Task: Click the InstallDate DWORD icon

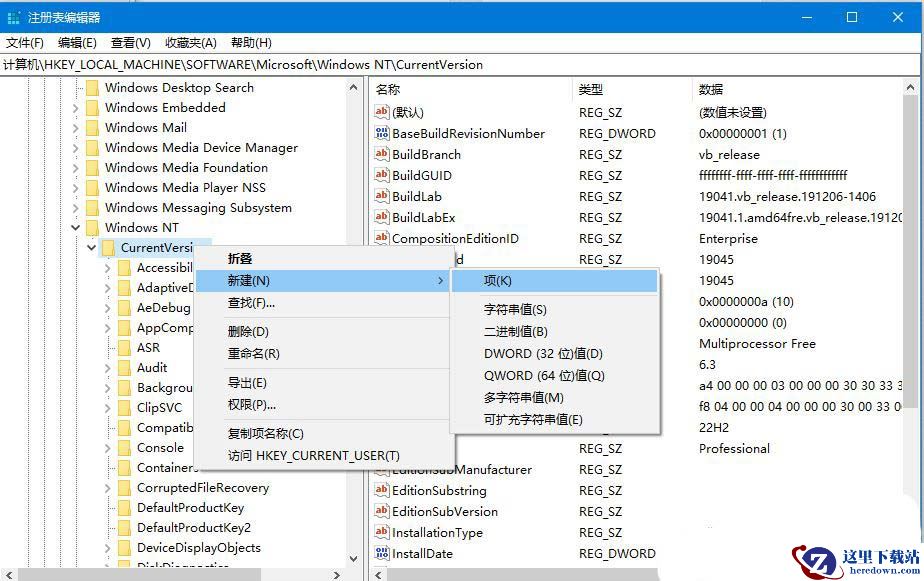Action: (x=382, y=553)
